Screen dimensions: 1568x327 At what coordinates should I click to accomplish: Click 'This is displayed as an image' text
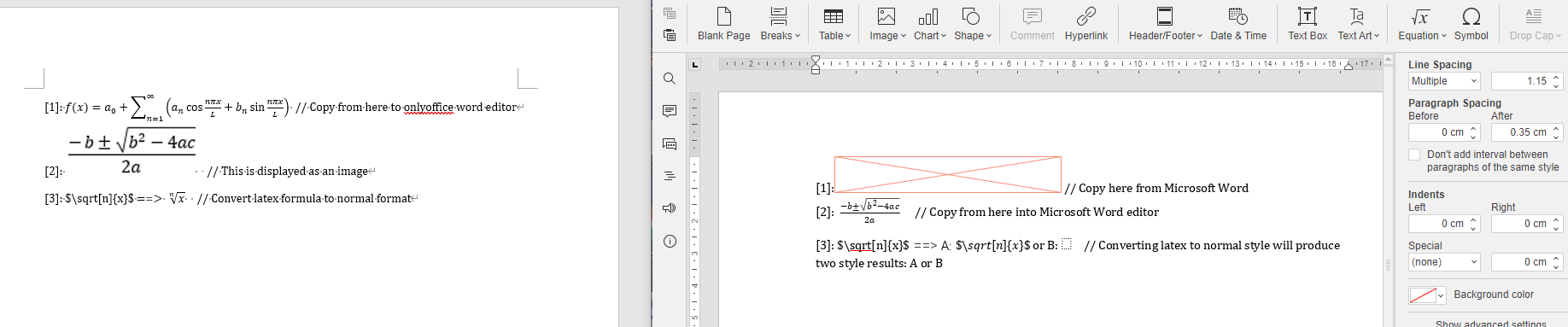click(294, 172)
